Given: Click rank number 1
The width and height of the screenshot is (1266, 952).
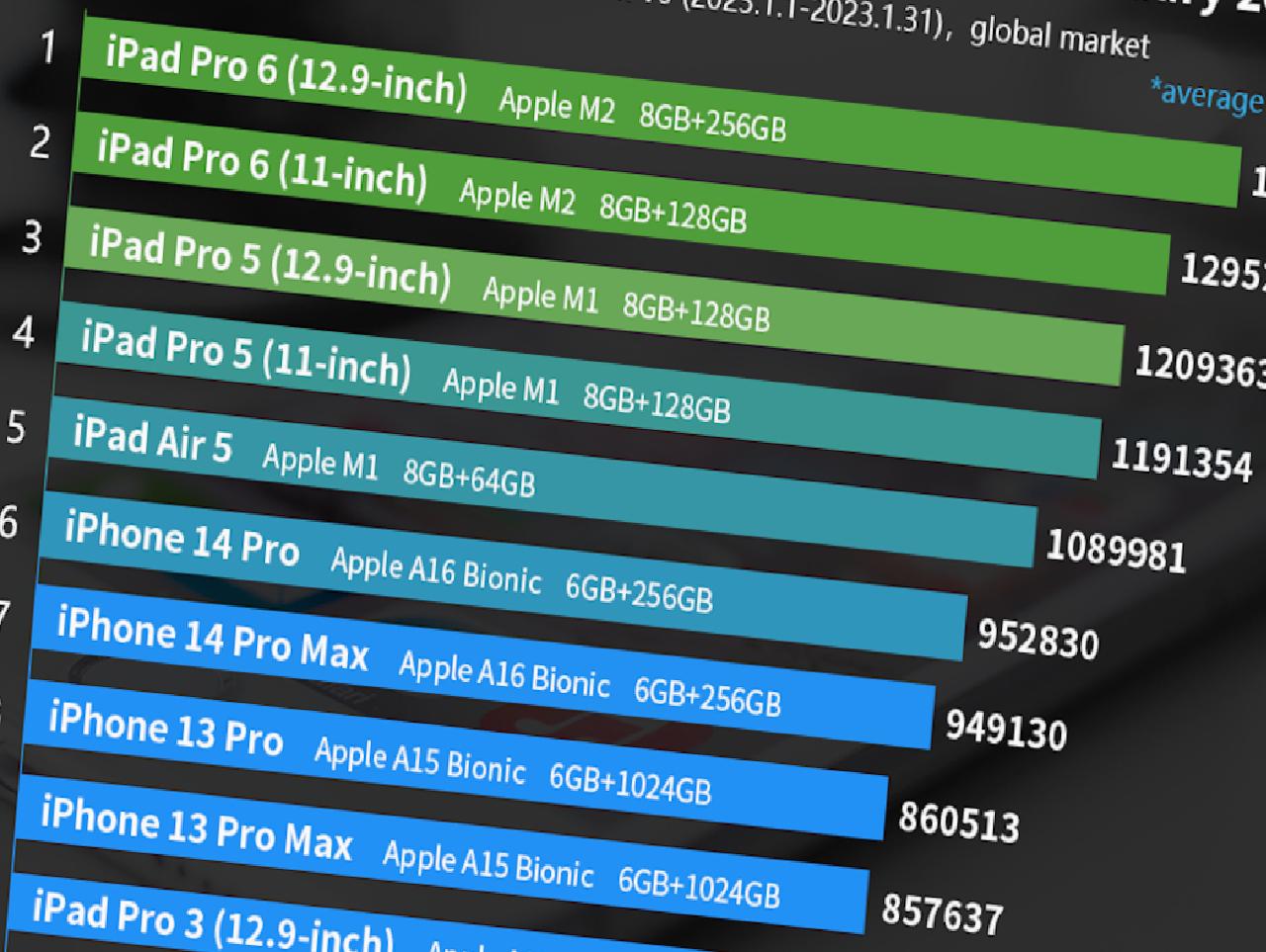Looking at the screenshot, I should coord(46,47).
